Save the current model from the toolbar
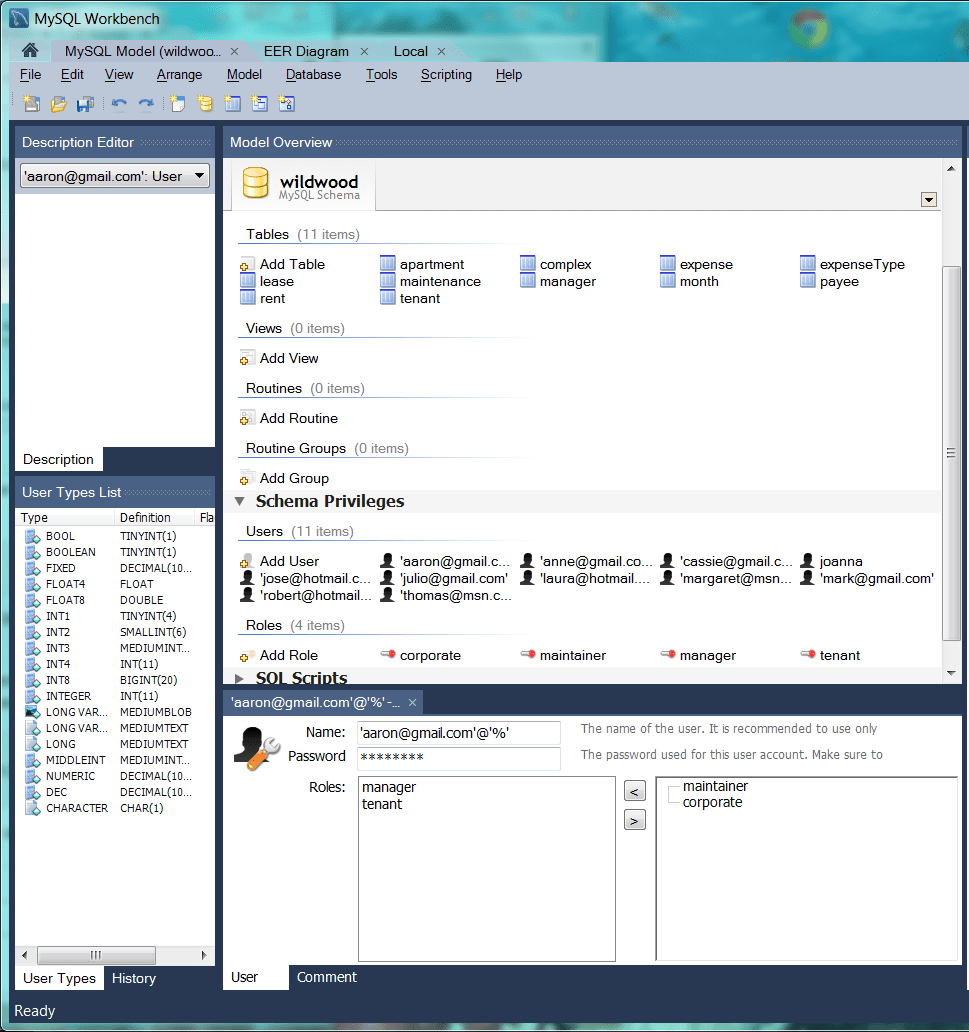969x1032 pixels. [87, 104]
